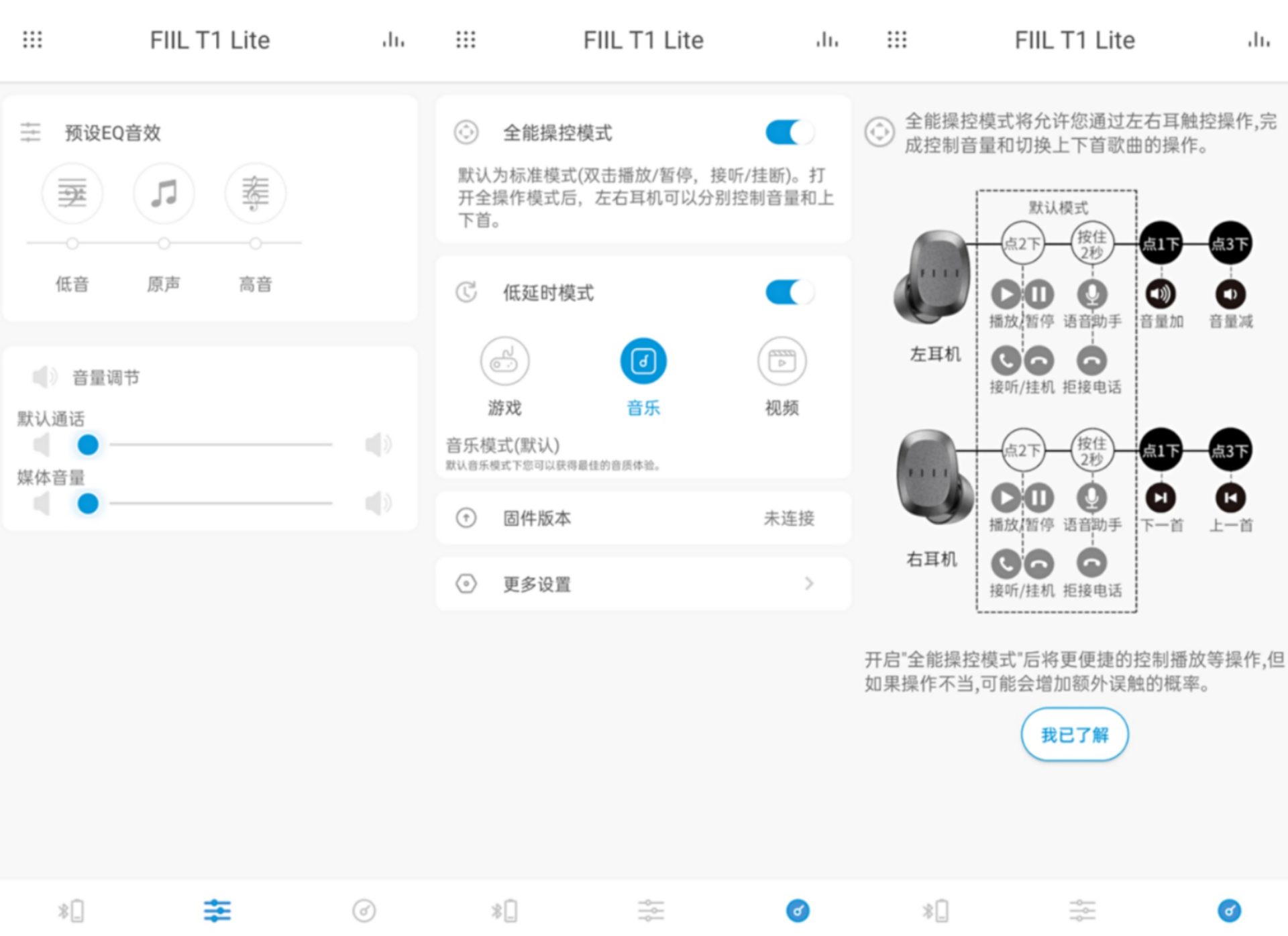Tap left earbud 点1下 black circle
Viewport: 1288px width, 936px height.
[1161, 243]
